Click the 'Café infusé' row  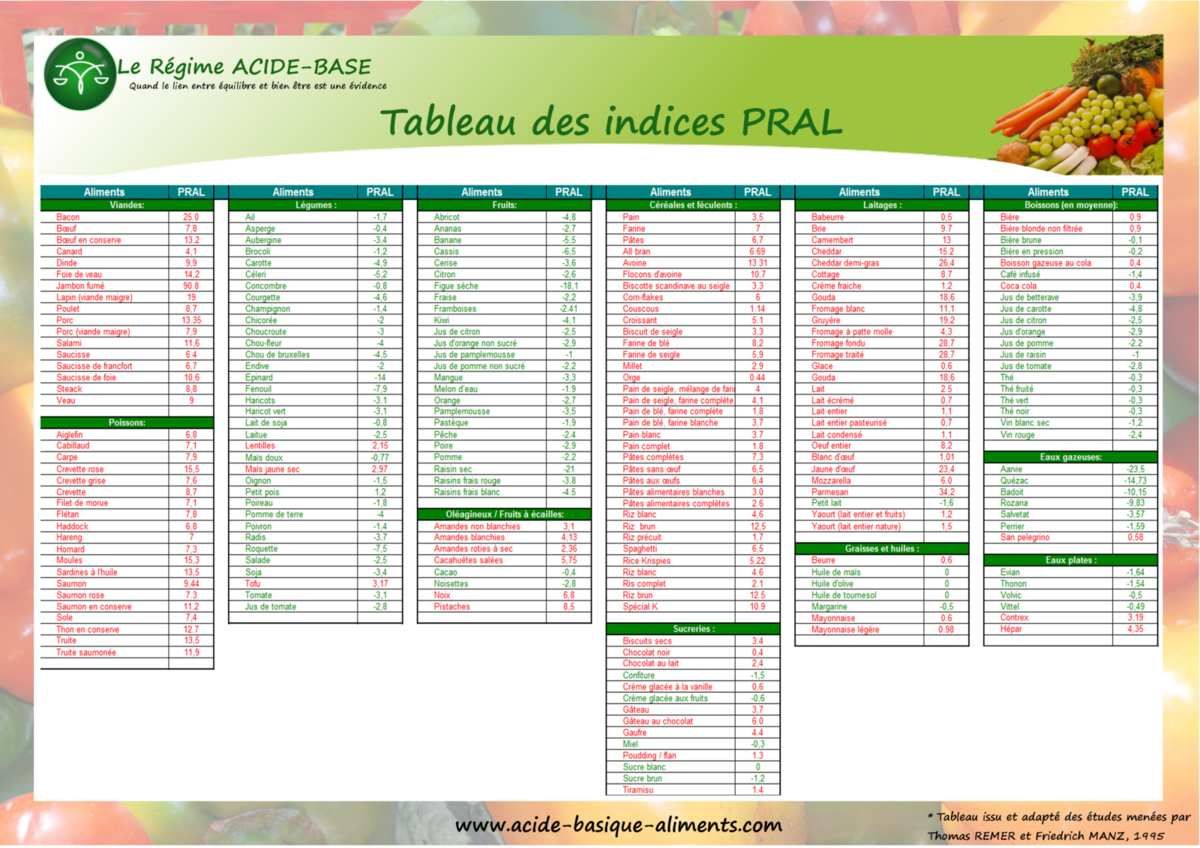pyautogui.click(x=1071, y=274)
